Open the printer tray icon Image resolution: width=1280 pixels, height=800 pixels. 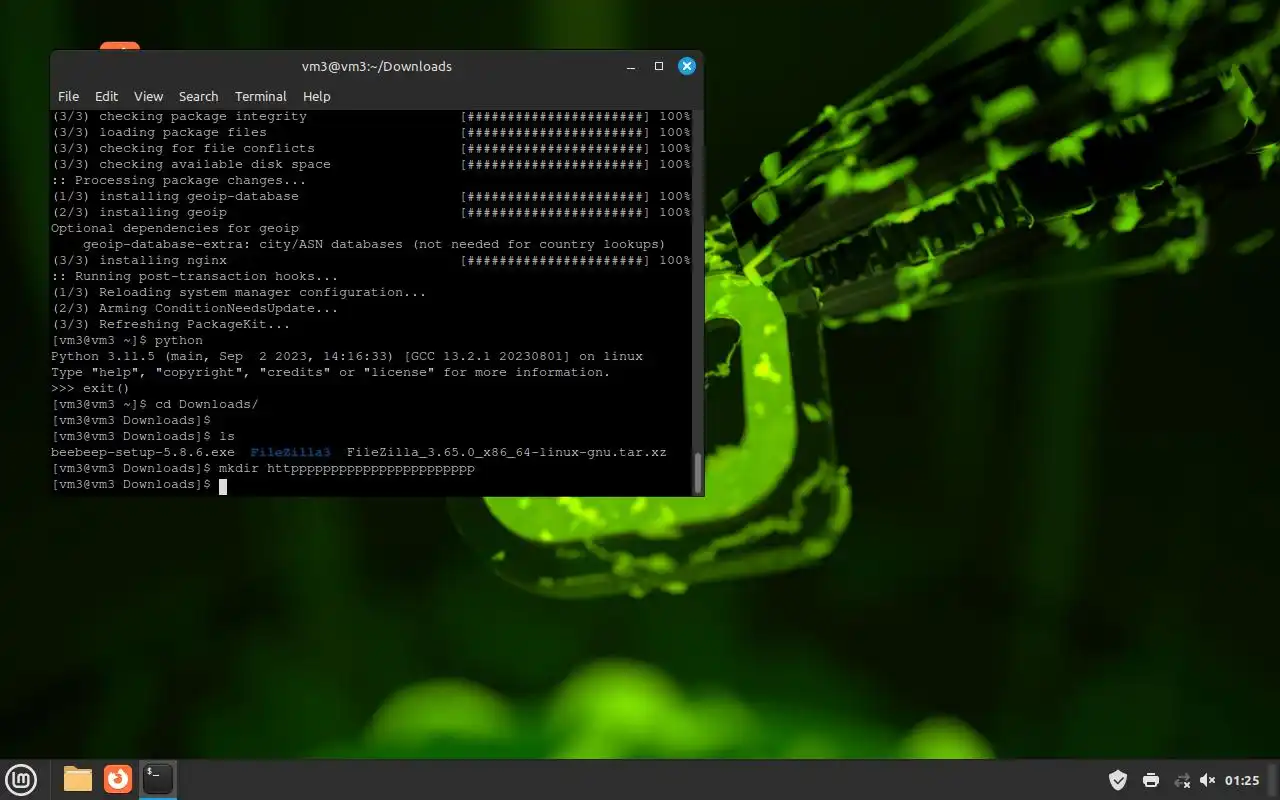pyautogui.click(x=1151, y=780)
